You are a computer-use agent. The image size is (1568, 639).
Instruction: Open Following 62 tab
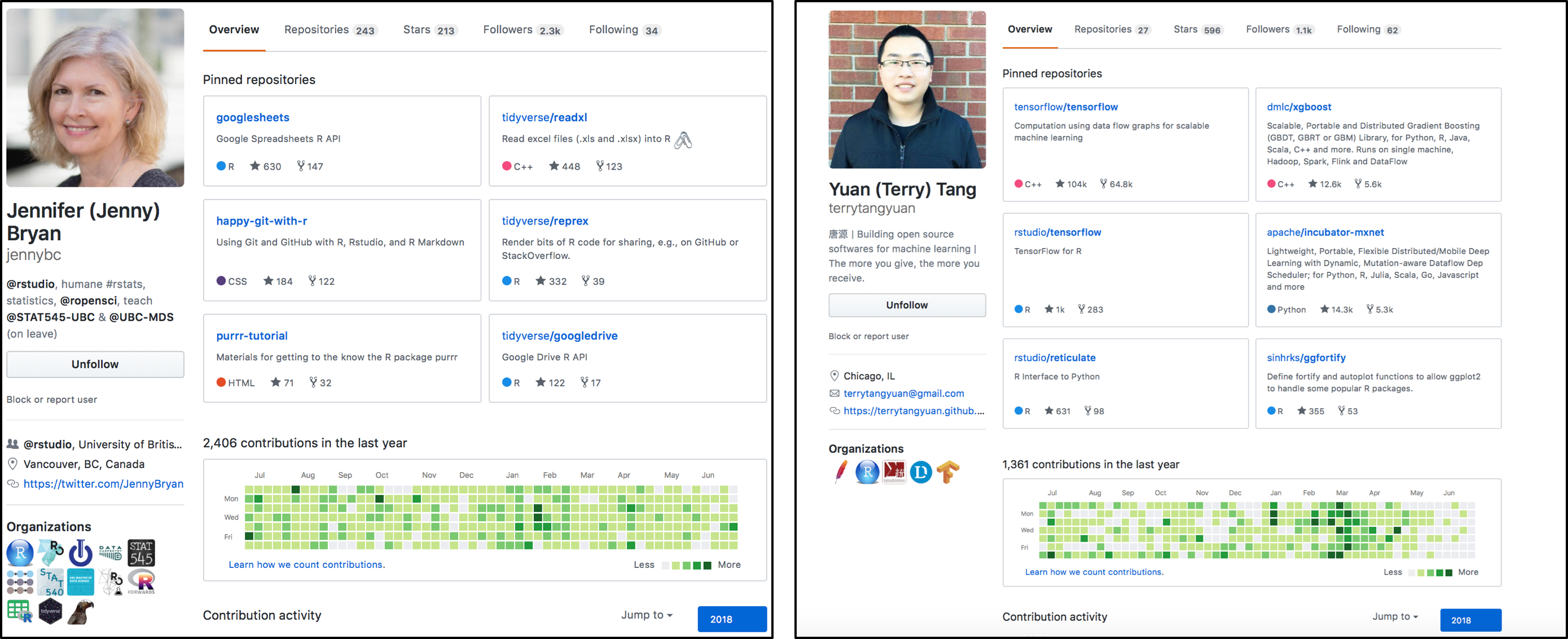click(x=1368, y=29)
